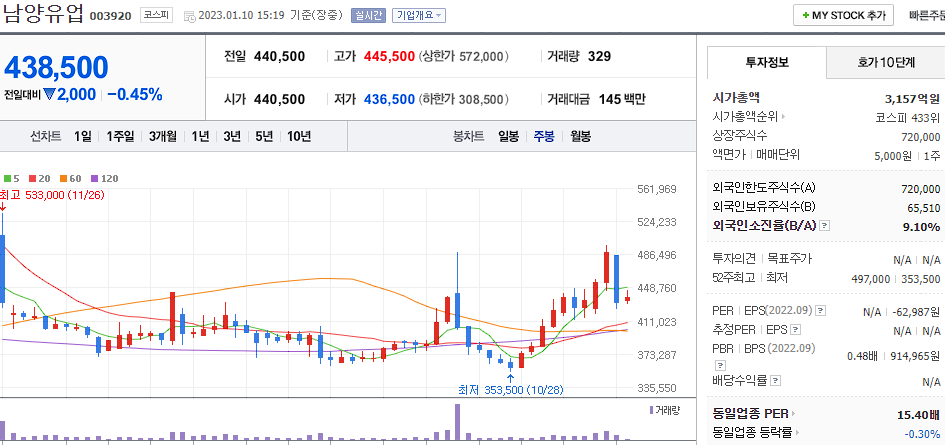Viewport: 945px width, 445px height.
Task: Click 저가 value 436,500
Action: coord(389,99)
